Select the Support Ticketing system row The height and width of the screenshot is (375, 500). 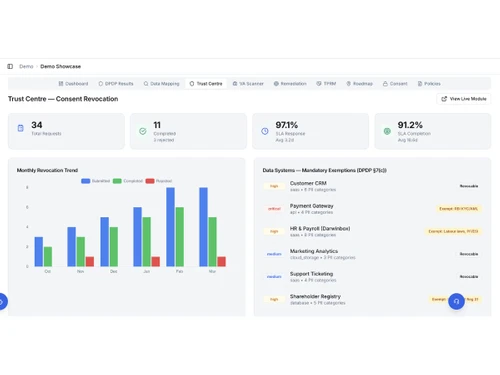372,277
